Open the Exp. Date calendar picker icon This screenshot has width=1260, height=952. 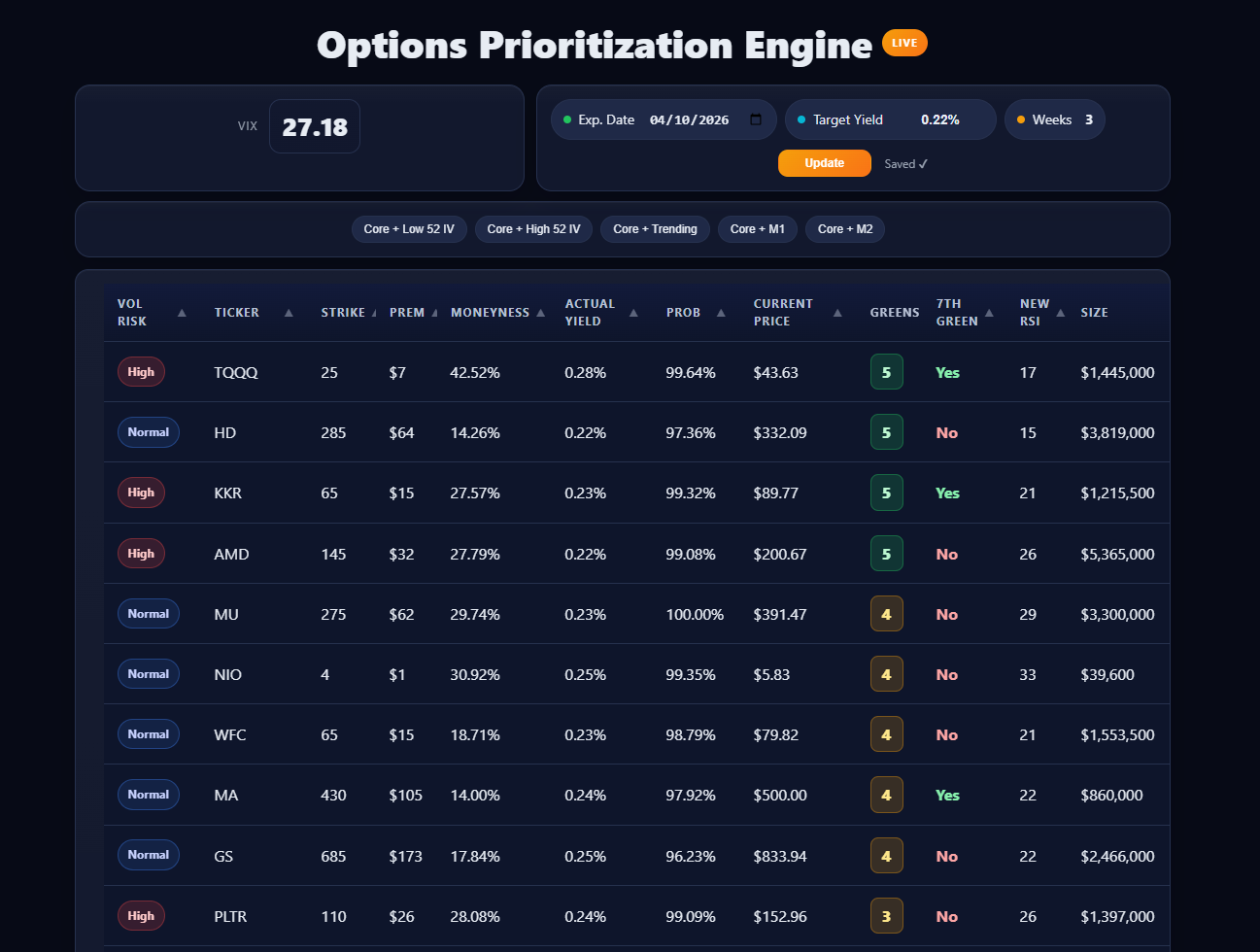[x=756, y=119]
